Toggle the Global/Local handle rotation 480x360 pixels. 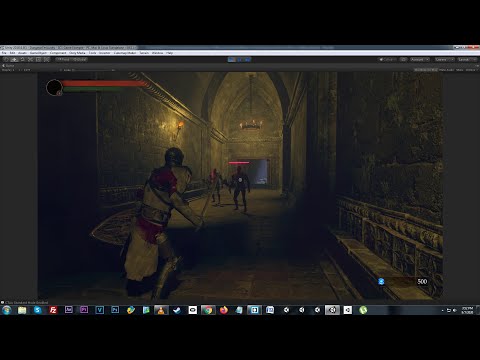tap(79, 60)
